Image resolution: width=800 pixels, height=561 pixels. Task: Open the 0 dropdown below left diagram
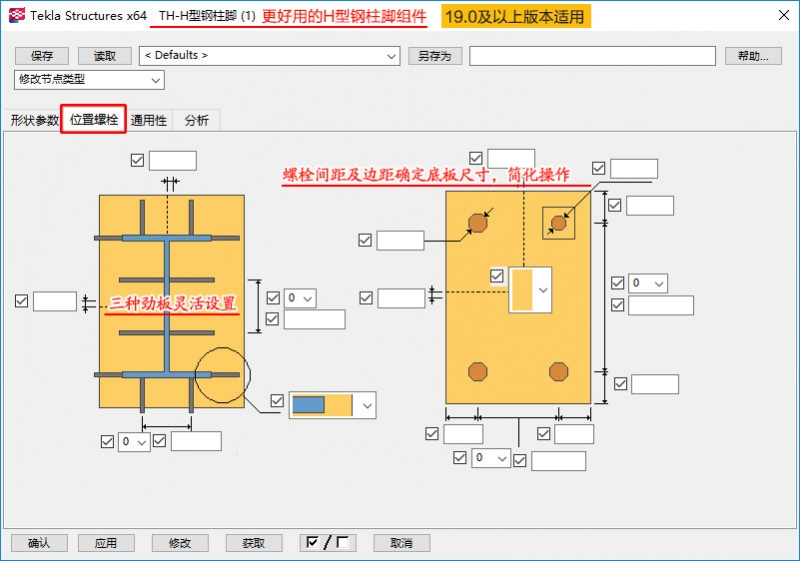134,442
